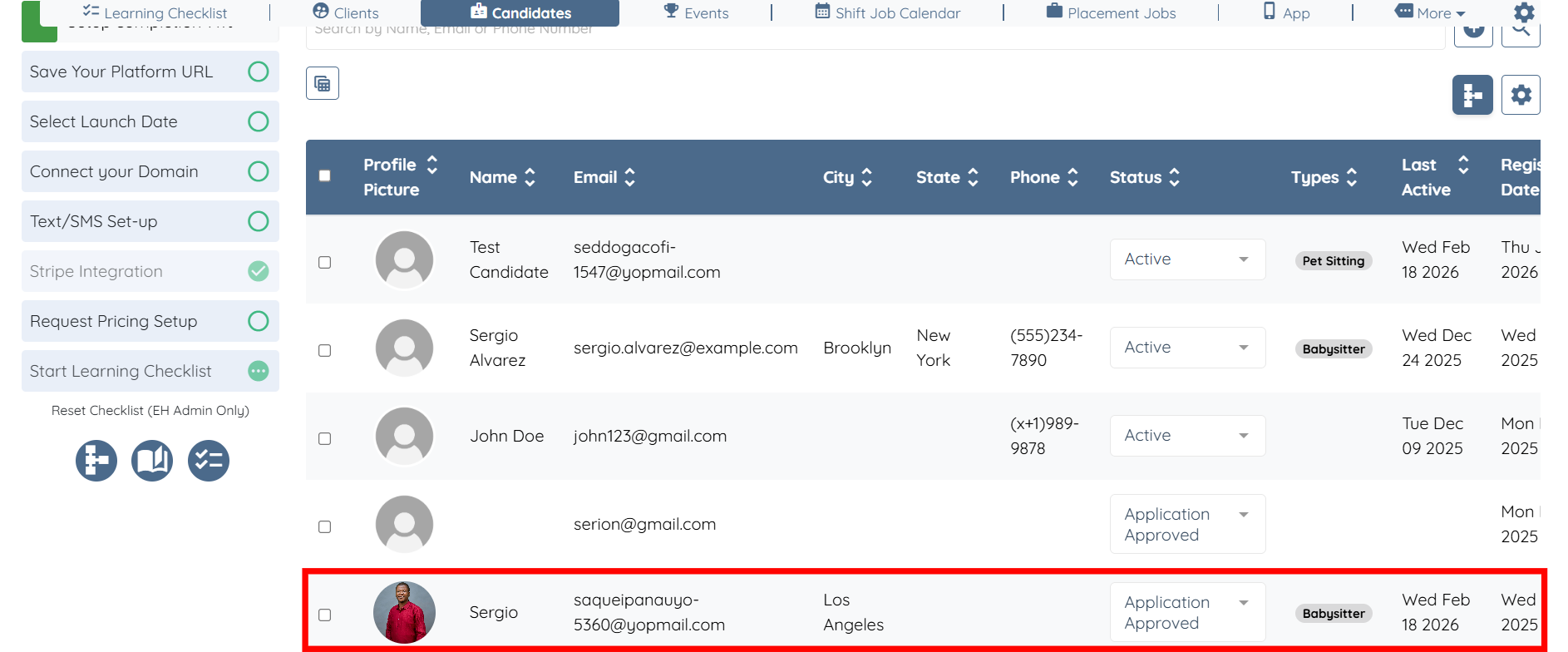This screenshot has width=1568, height=652.
Task: Click Reset Checklist (EH Admin Only) link
Action: (x=150, y=410)
